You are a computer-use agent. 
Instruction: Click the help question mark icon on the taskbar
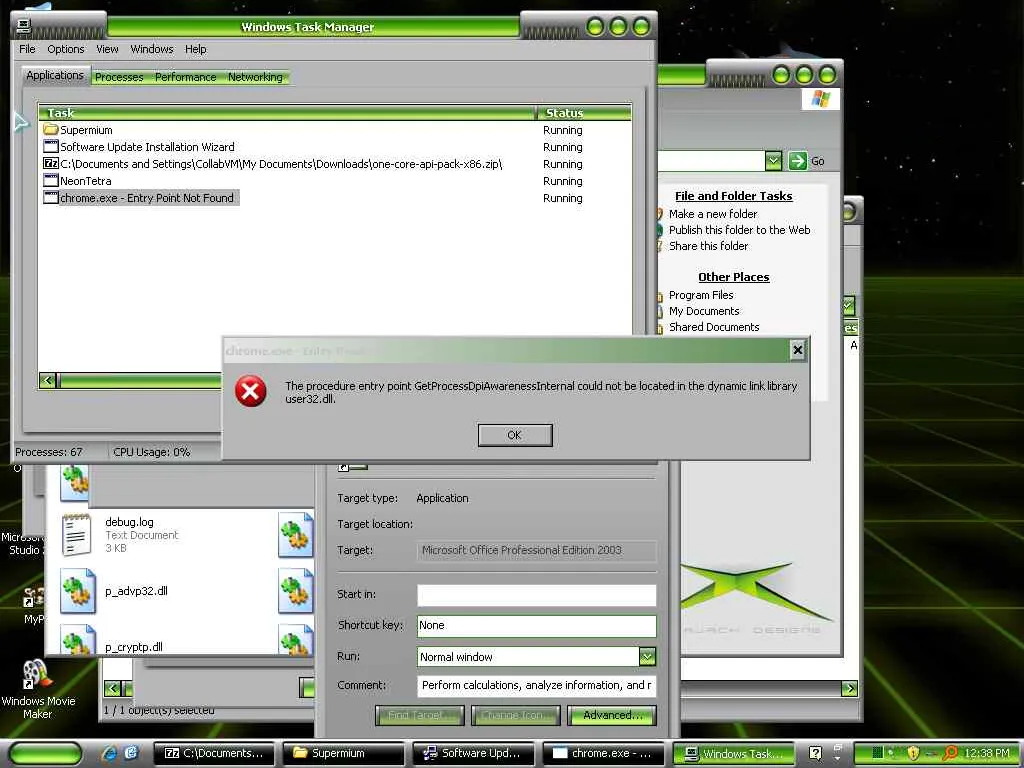click(x=815, y=753)
